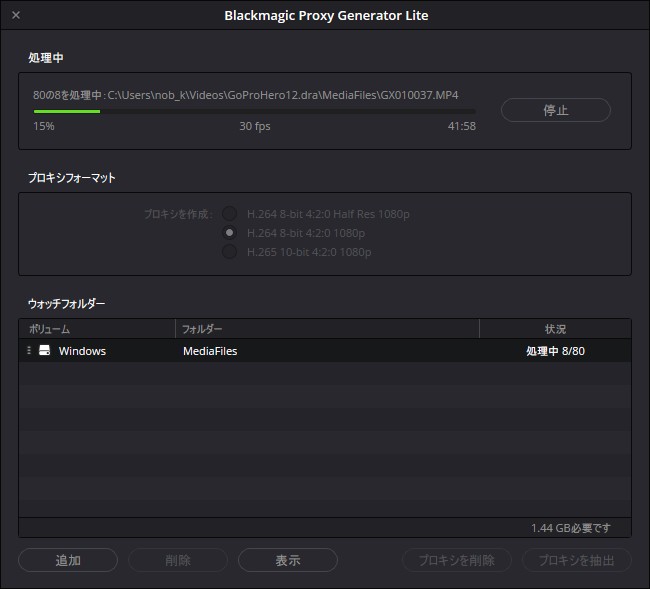Click the ボリューム column header
Image resolution: width=650 pixels, height=589 pixels.
97,329
